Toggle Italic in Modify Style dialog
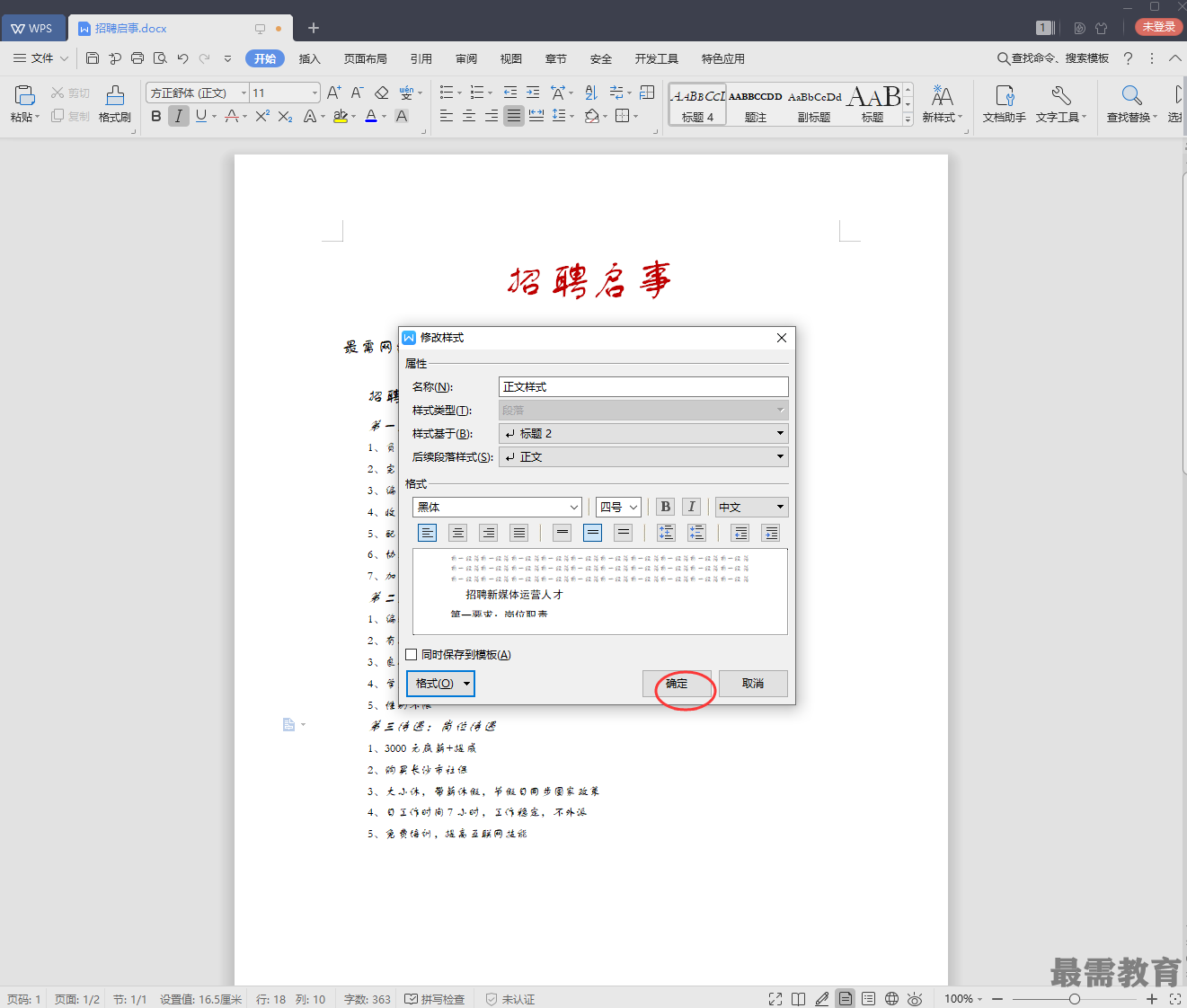 tap(692, 507)
